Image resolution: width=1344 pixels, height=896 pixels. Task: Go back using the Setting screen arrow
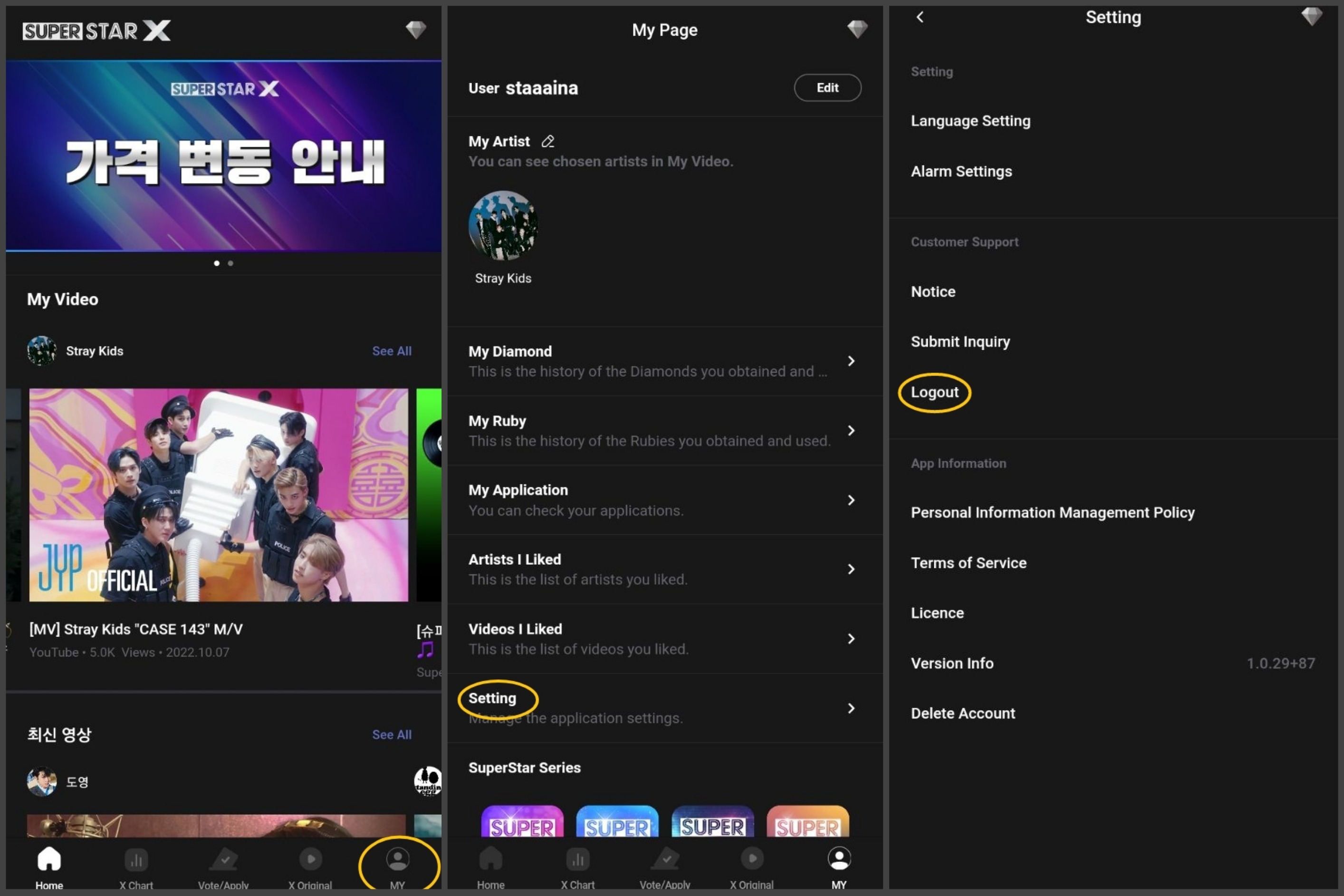coord(920,17)
